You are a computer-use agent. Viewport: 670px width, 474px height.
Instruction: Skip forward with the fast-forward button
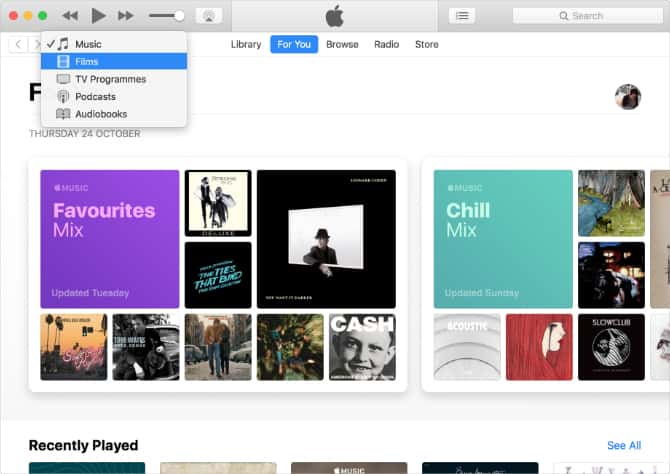[x=126, y=16]
